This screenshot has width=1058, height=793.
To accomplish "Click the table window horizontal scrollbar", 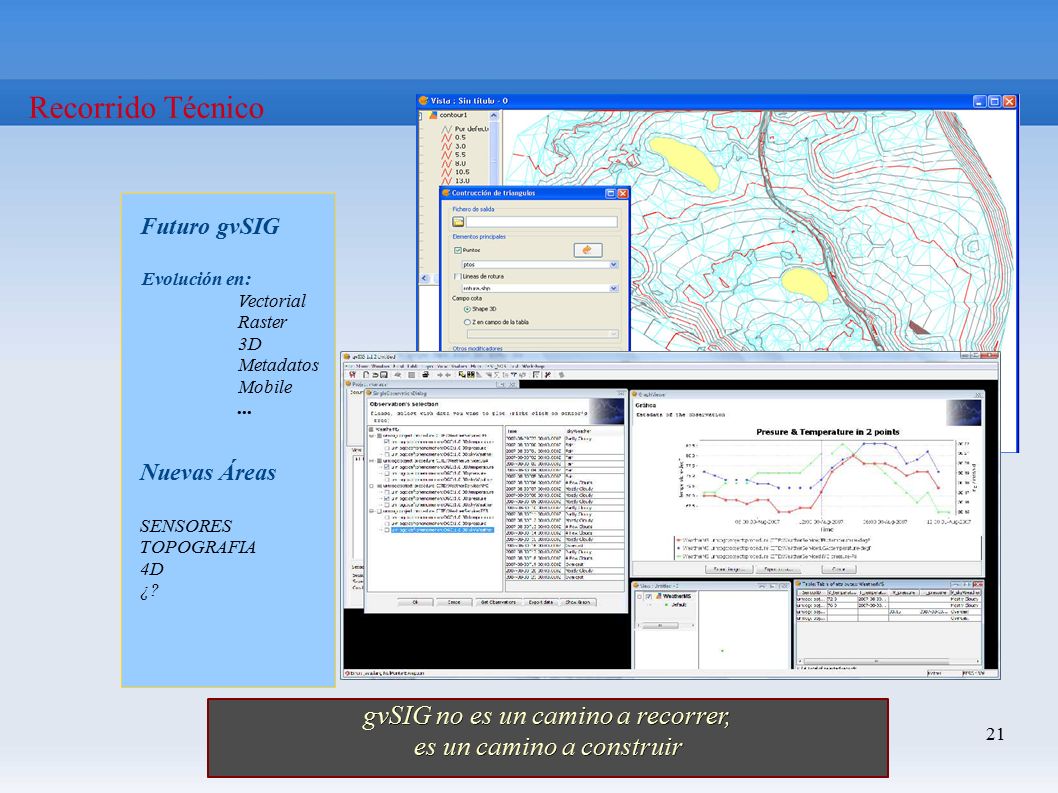I will tap(889, 661).
